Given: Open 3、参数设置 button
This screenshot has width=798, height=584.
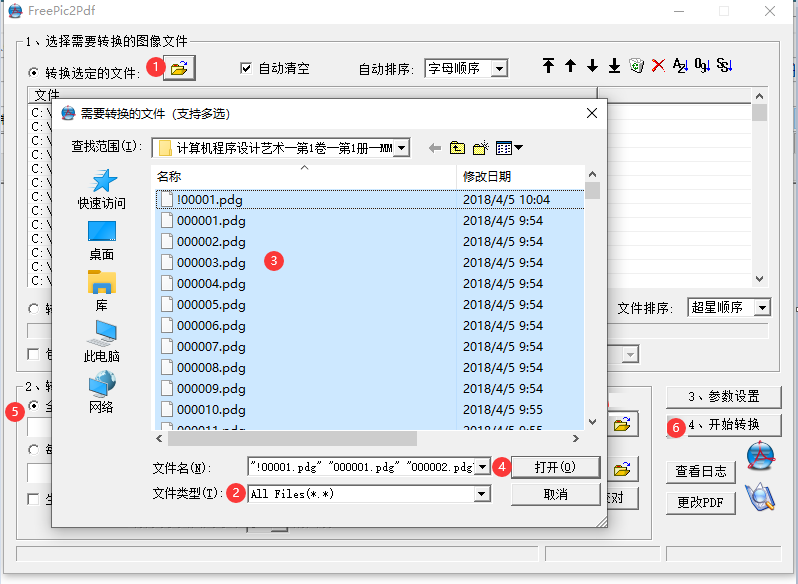Looking at the screenshot, I should tap(724, 397).
